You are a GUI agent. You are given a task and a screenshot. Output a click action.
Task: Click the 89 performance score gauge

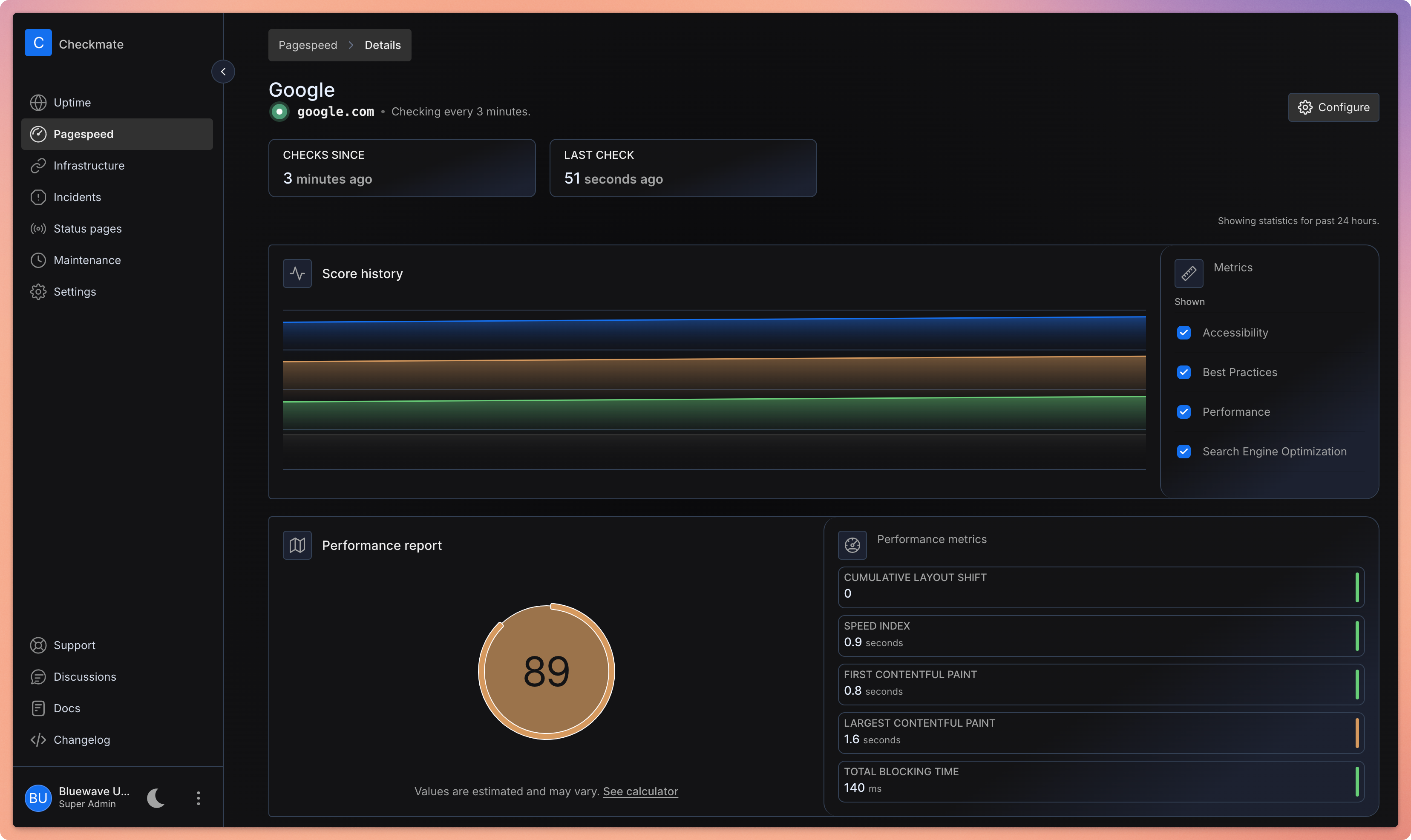point(546,672)
